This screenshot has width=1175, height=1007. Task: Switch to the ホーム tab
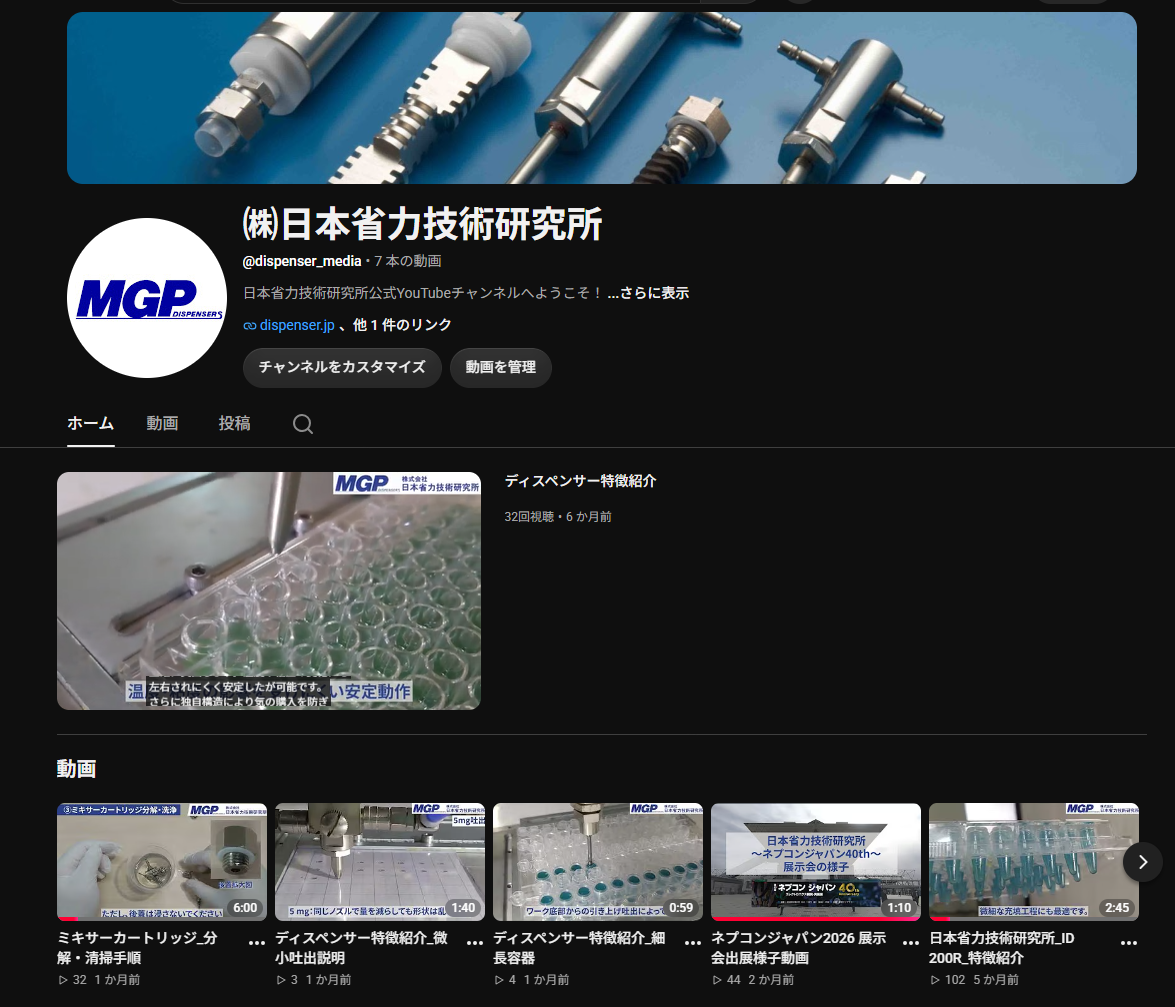click(x=91, y=423)
